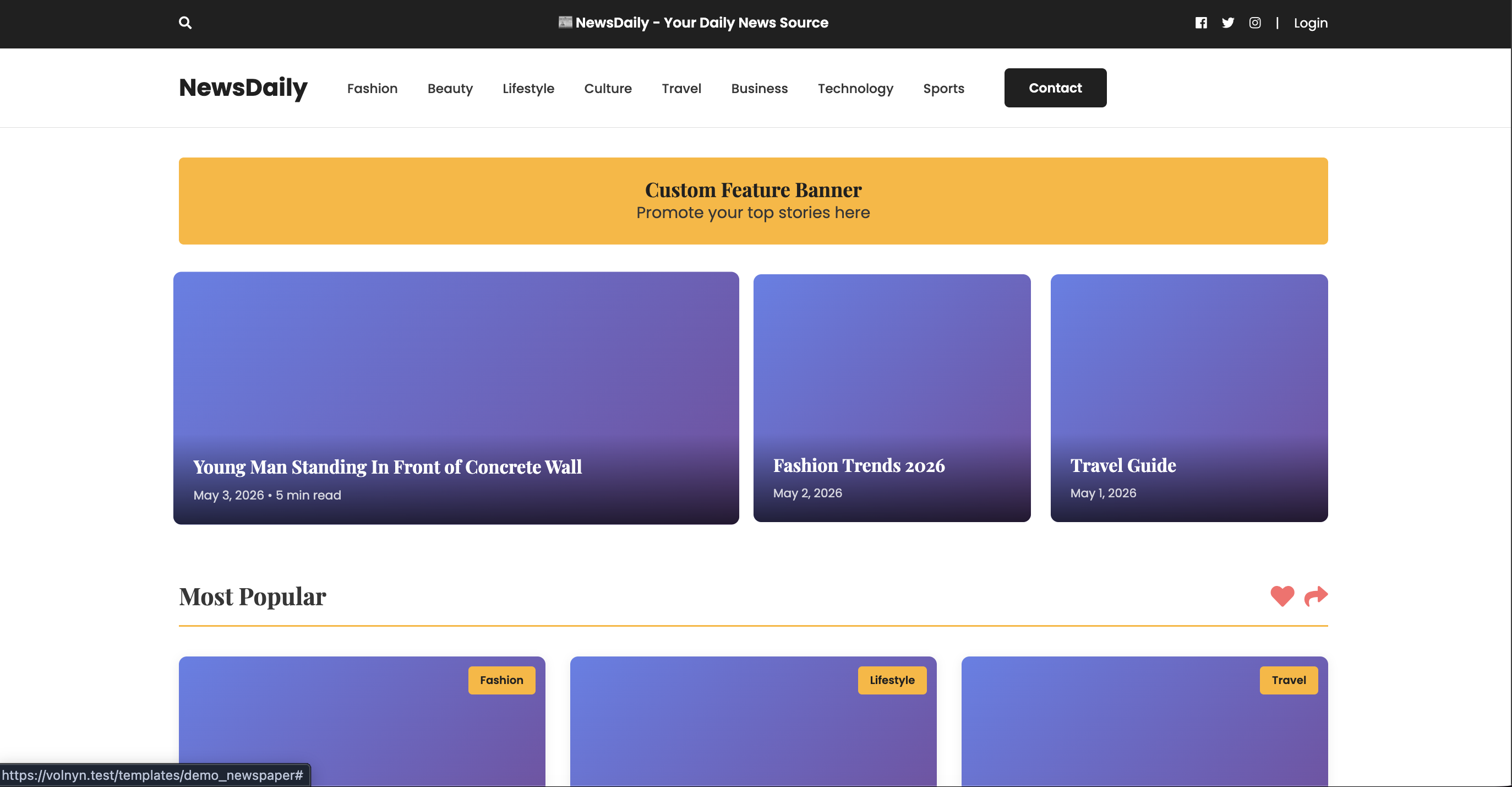This screenshot has height=787, width=1512.
Task: Go to NewsDaily logo homepage
Action: click(x=243, y=88)
